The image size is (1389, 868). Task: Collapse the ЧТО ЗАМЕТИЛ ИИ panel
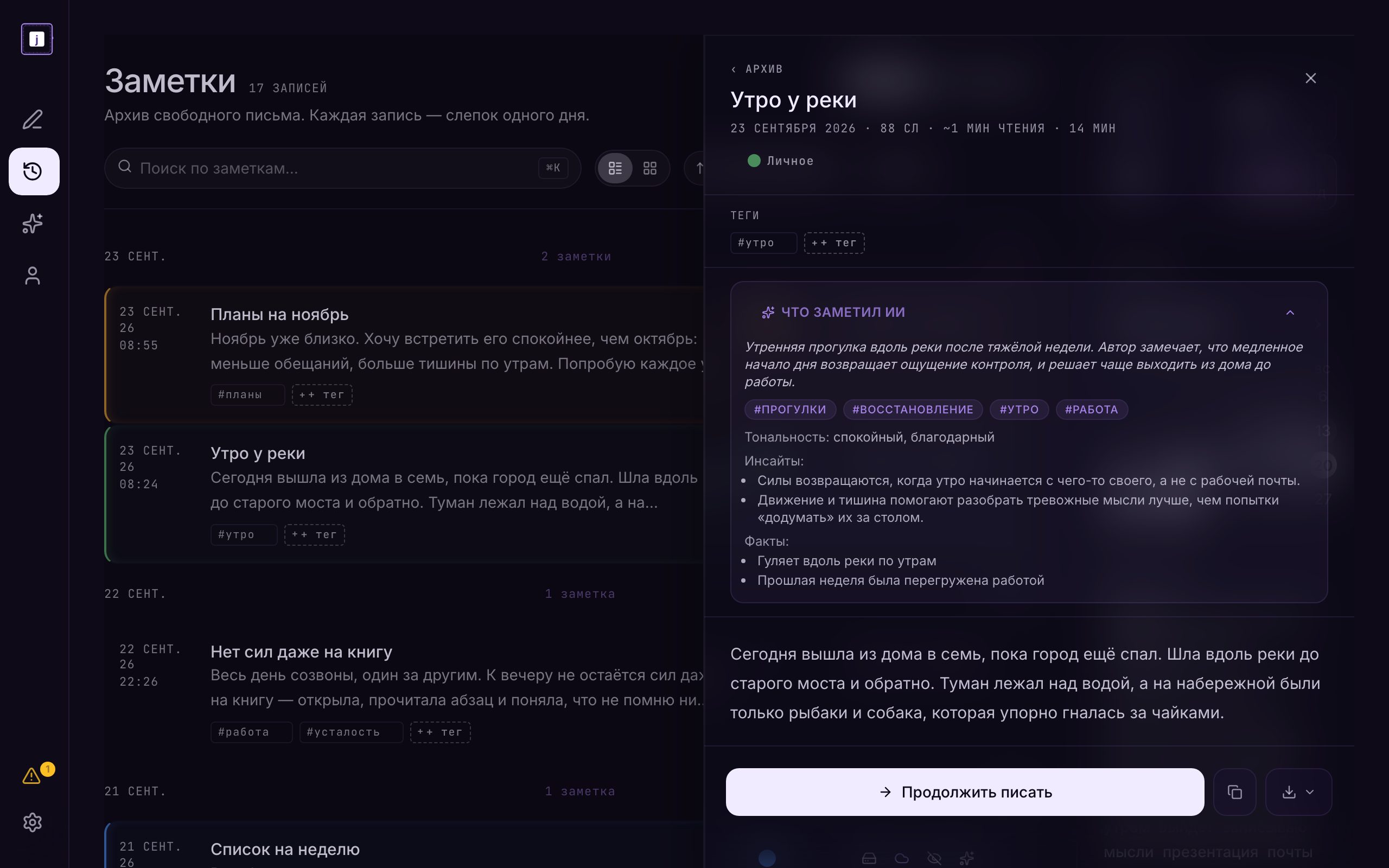1290,312
